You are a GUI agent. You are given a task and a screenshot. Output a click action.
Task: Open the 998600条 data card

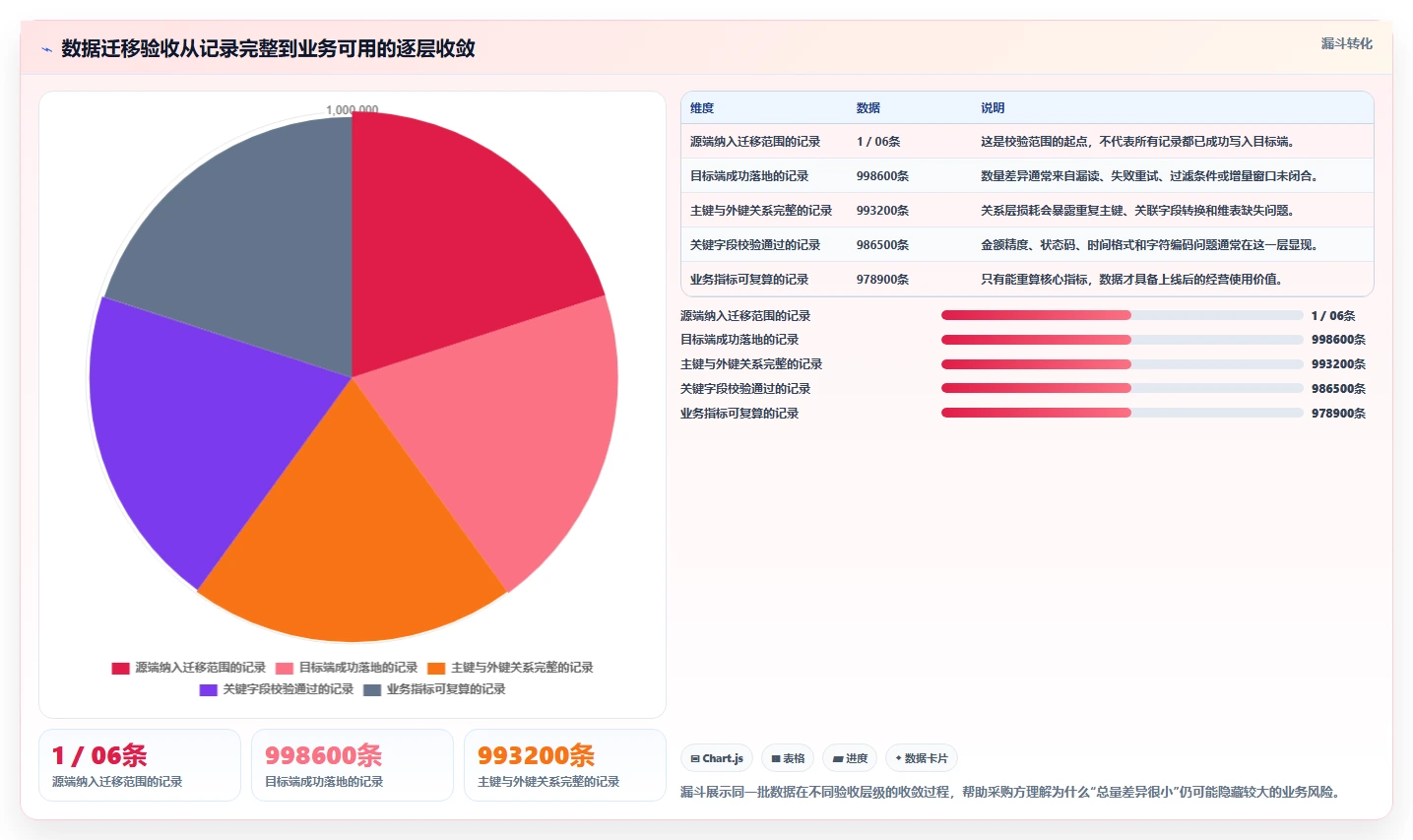pyautogui.click(x=353, y=765)
